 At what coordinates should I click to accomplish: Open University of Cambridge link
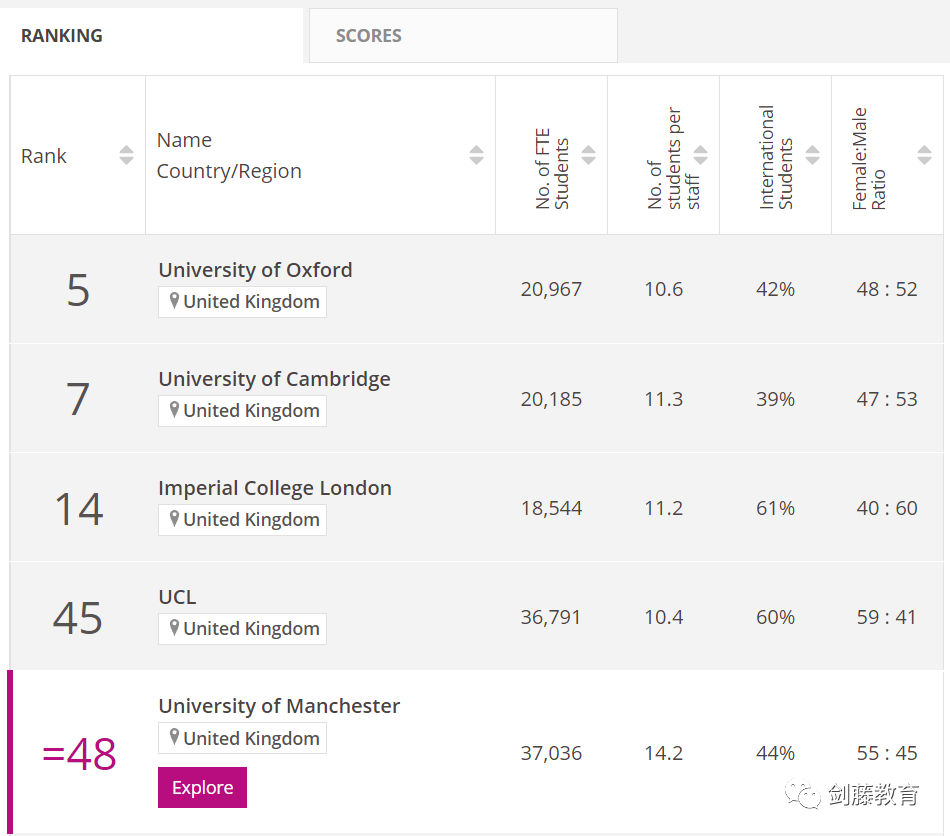point(274,379)
